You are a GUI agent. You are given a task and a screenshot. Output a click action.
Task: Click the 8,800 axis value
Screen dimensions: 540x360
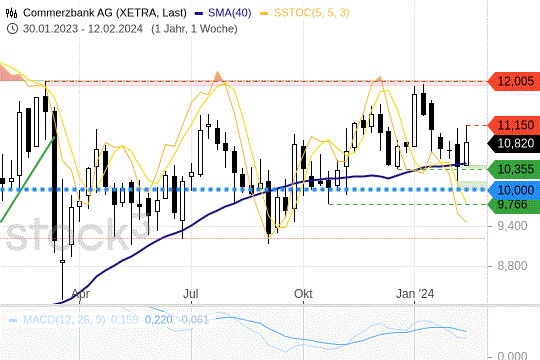coord(512,266)
